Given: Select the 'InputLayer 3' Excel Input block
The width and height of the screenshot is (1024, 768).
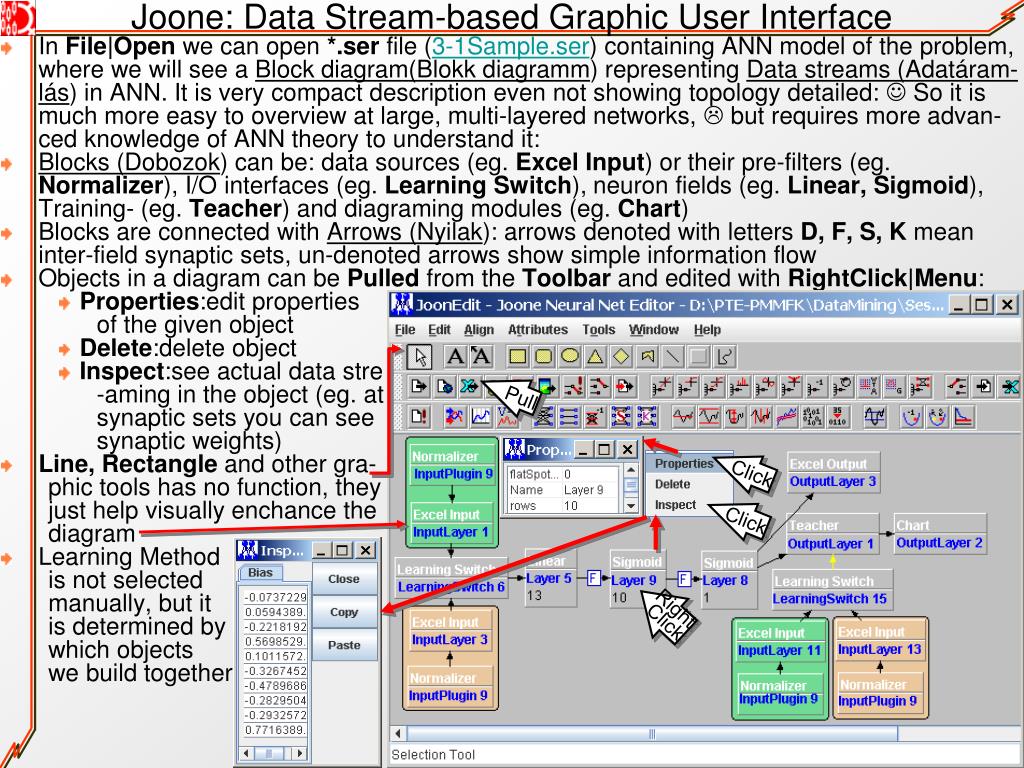Looking at the screenshot, I should [451, 632].
